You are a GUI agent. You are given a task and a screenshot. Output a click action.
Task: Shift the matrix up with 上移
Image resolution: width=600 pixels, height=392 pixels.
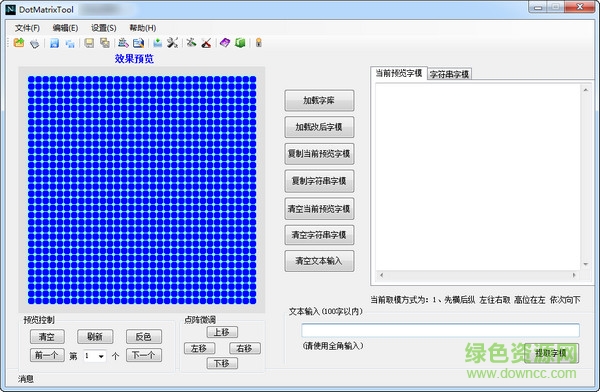[x=222, y=332]
